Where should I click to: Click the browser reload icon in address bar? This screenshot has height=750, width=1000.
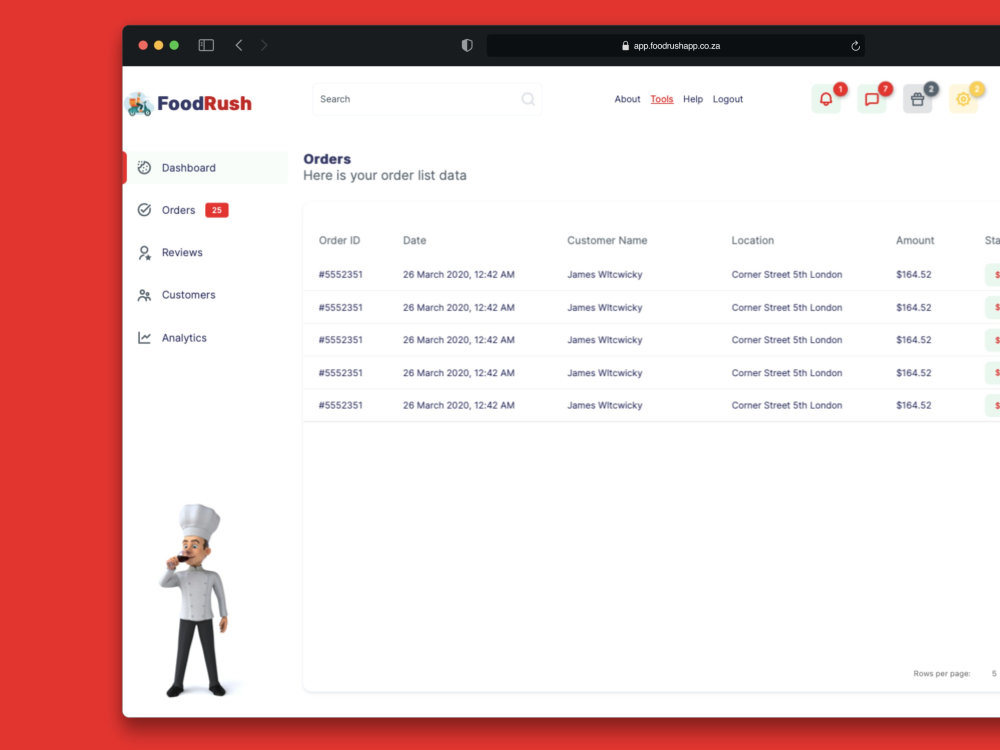pos(855,45)
